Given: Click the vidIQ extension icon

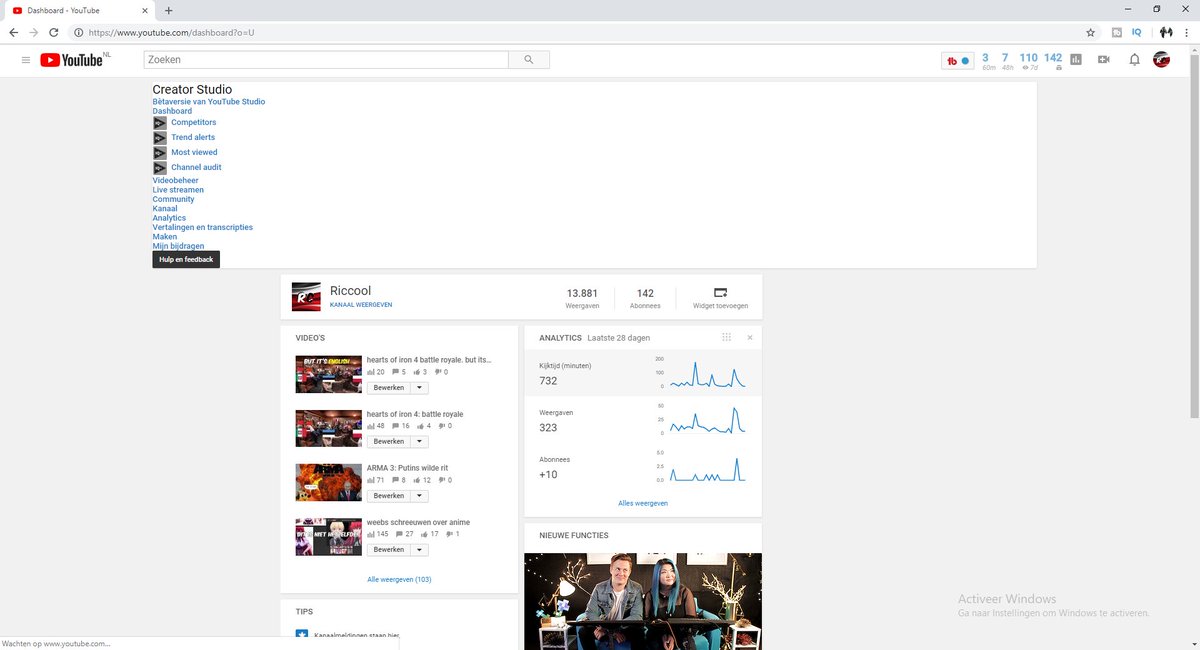Looking at the screenshot, I should click(x=1137, y=32).
